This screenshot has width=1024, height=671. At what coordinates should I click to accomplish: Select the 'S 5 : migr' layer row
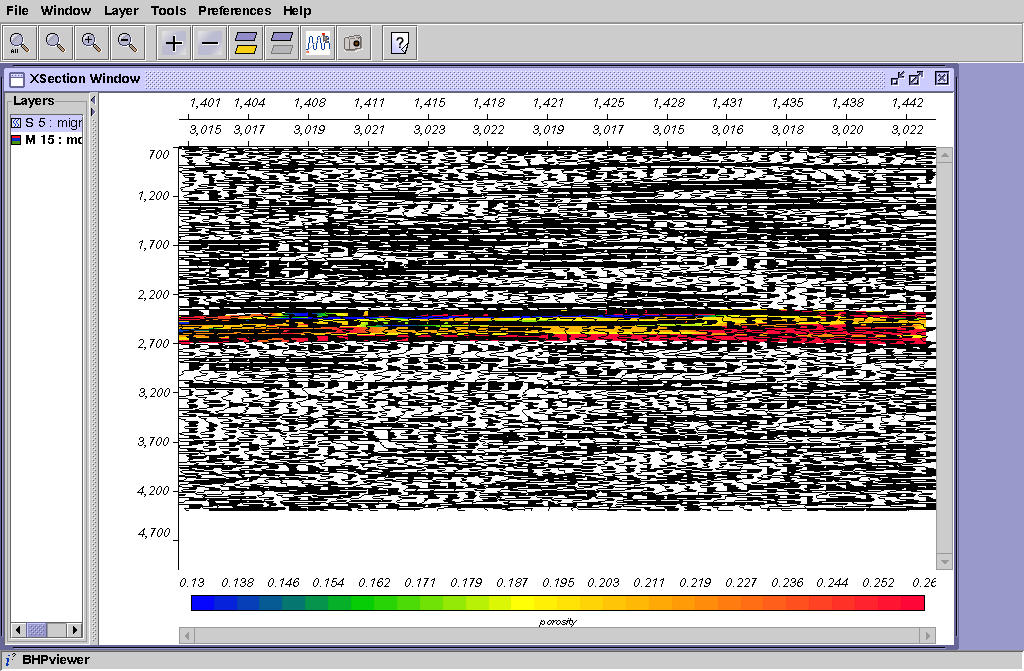(x=46, y=123)
